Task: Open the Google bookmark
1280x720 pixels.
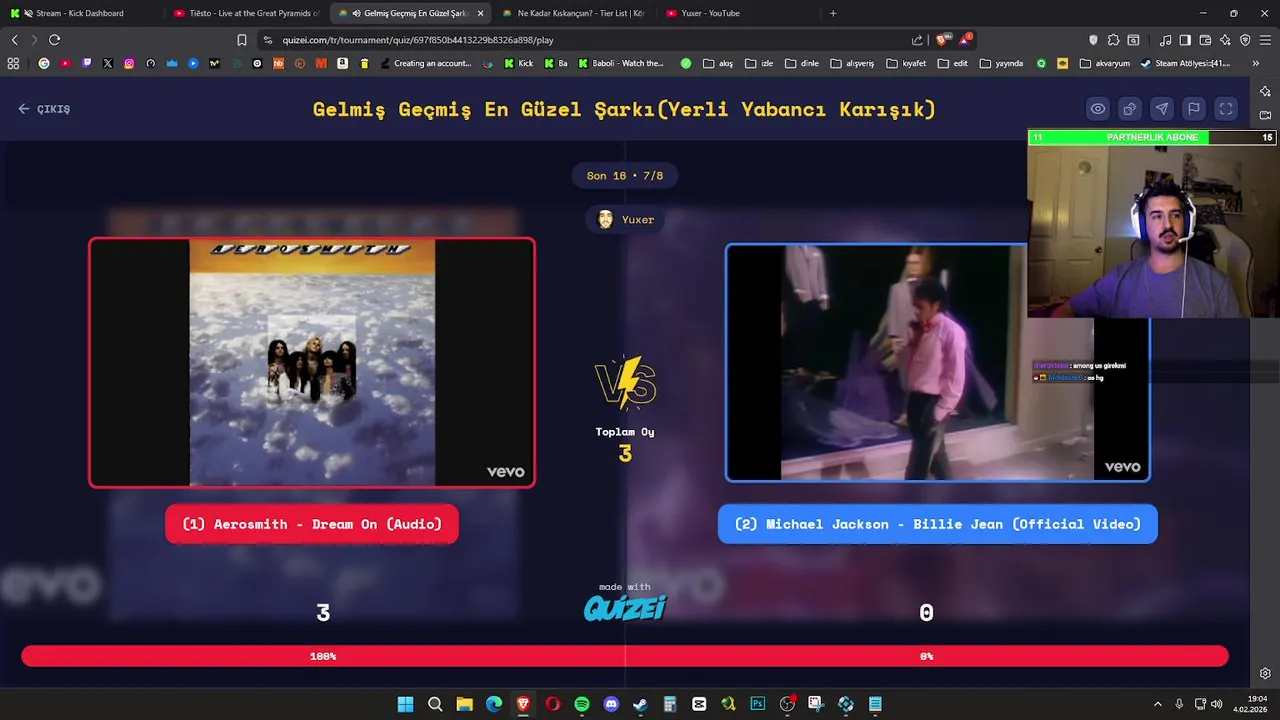Action: (x=44, y=63)
